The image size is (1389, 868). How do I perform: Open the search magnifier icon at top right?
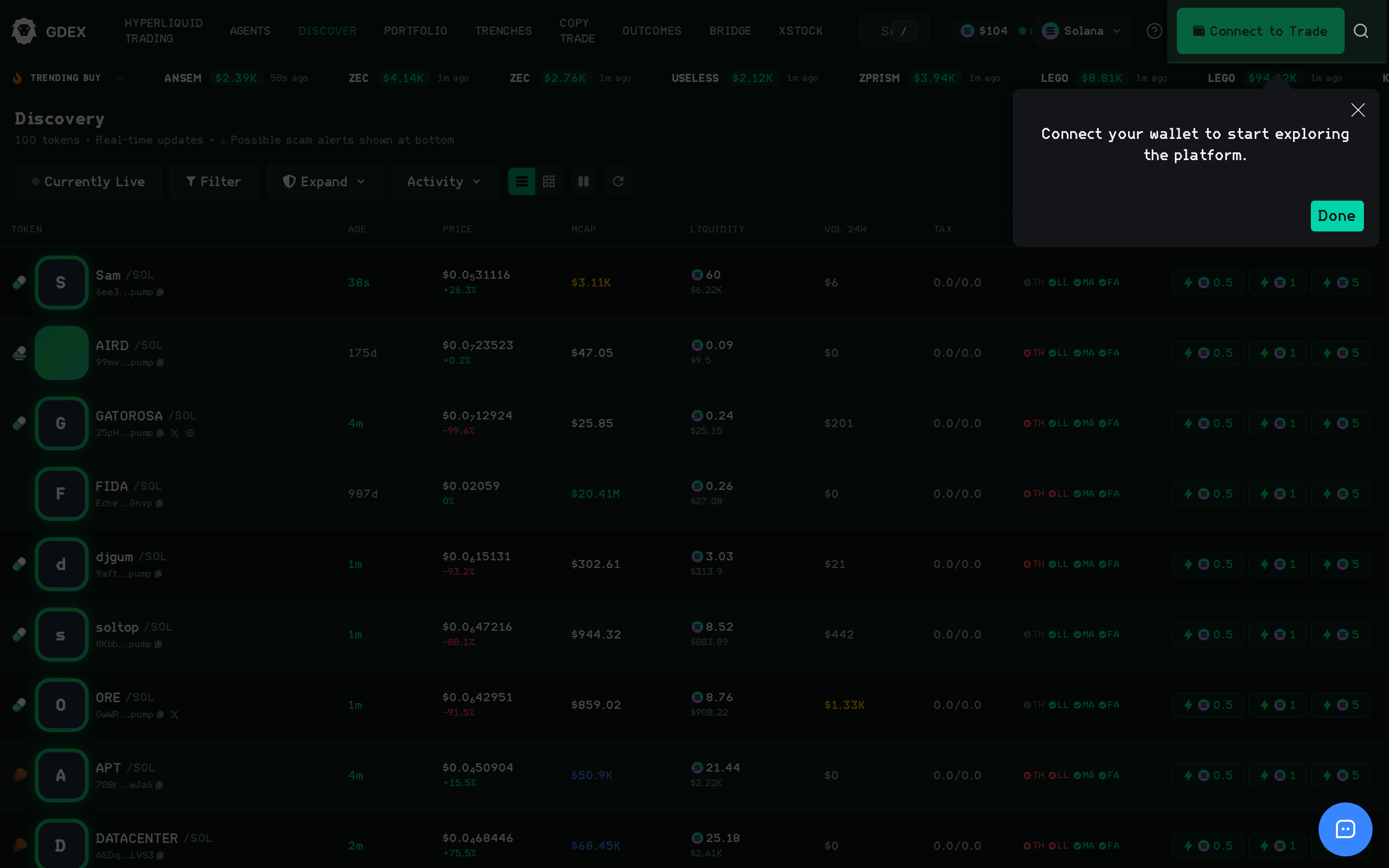(x=1361, y=31)
